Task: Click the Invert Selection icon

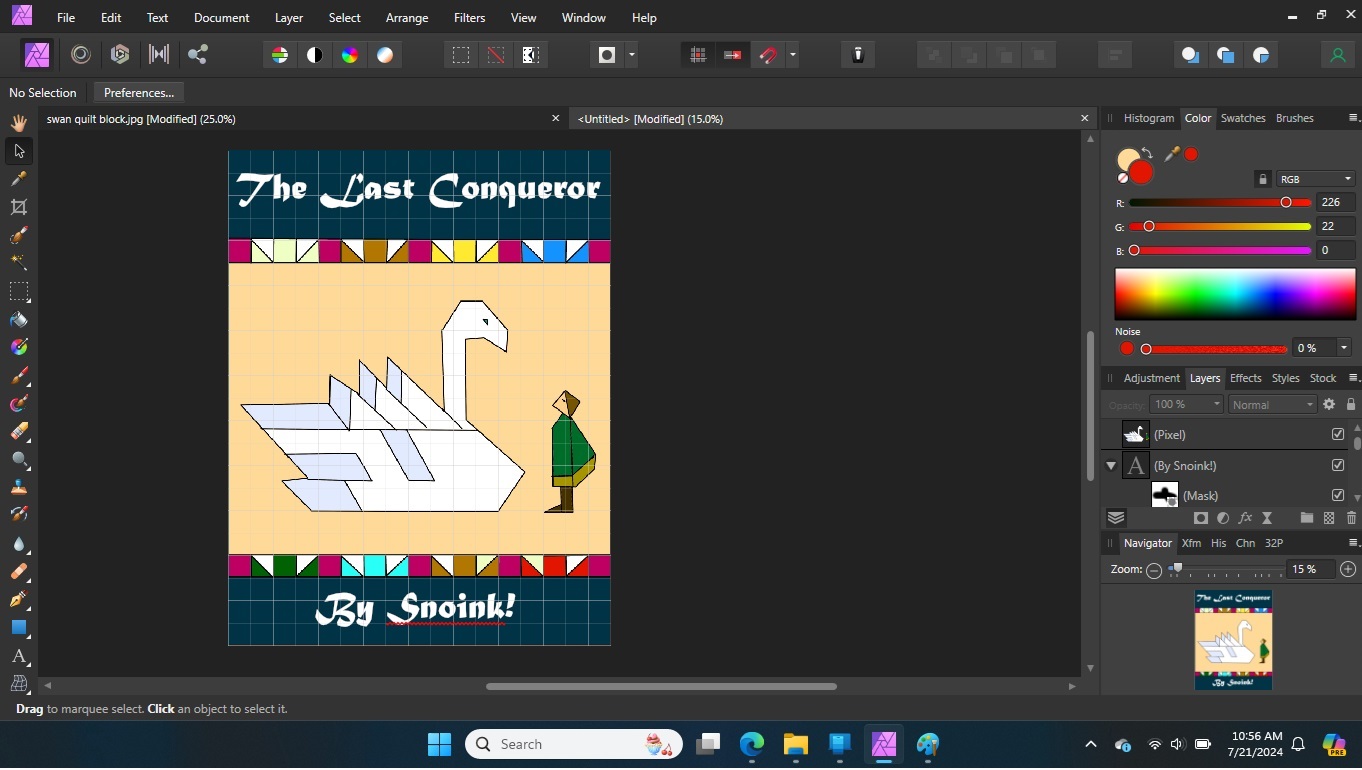Action: point(531,55)
